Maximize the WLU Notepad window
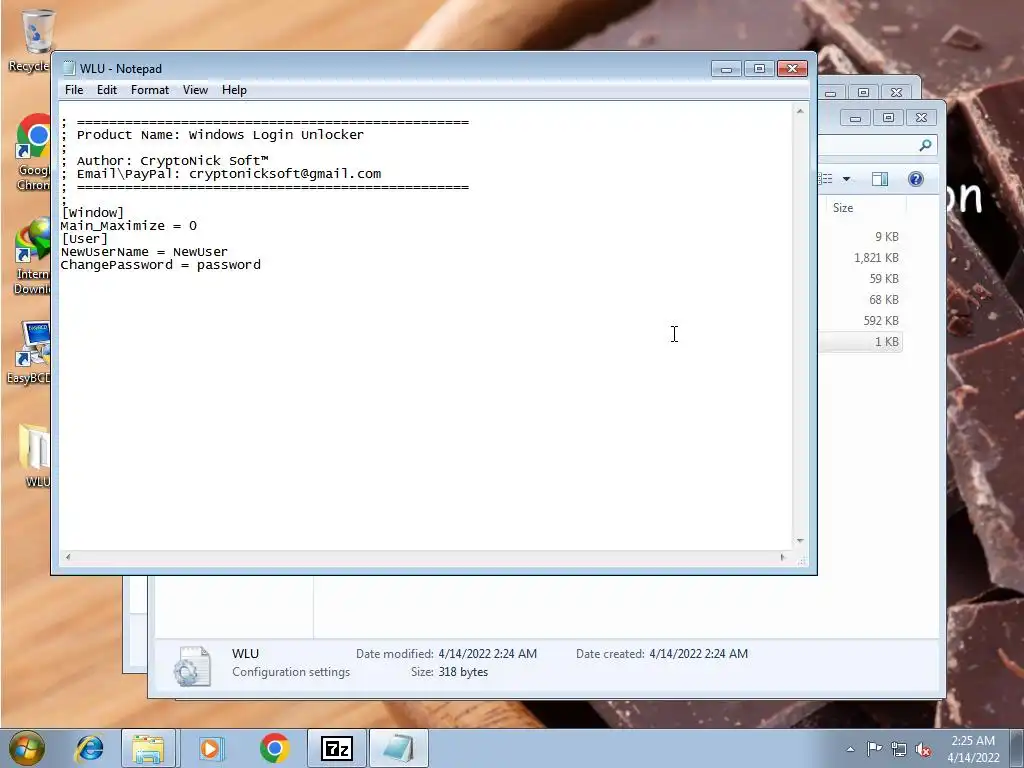Image resolution: width=1024 pixels, height=768 pixels. (x=759, y=69)
